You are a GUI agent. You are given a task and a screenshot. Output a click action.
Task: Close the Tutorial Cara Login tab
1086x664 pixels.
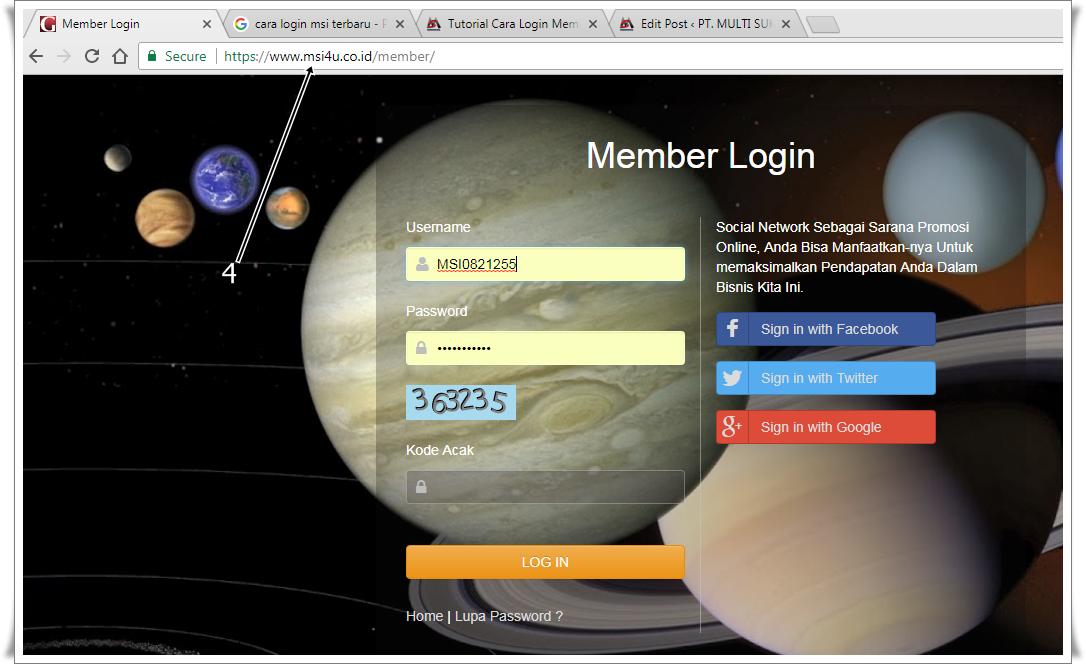(x=593, y=24)
